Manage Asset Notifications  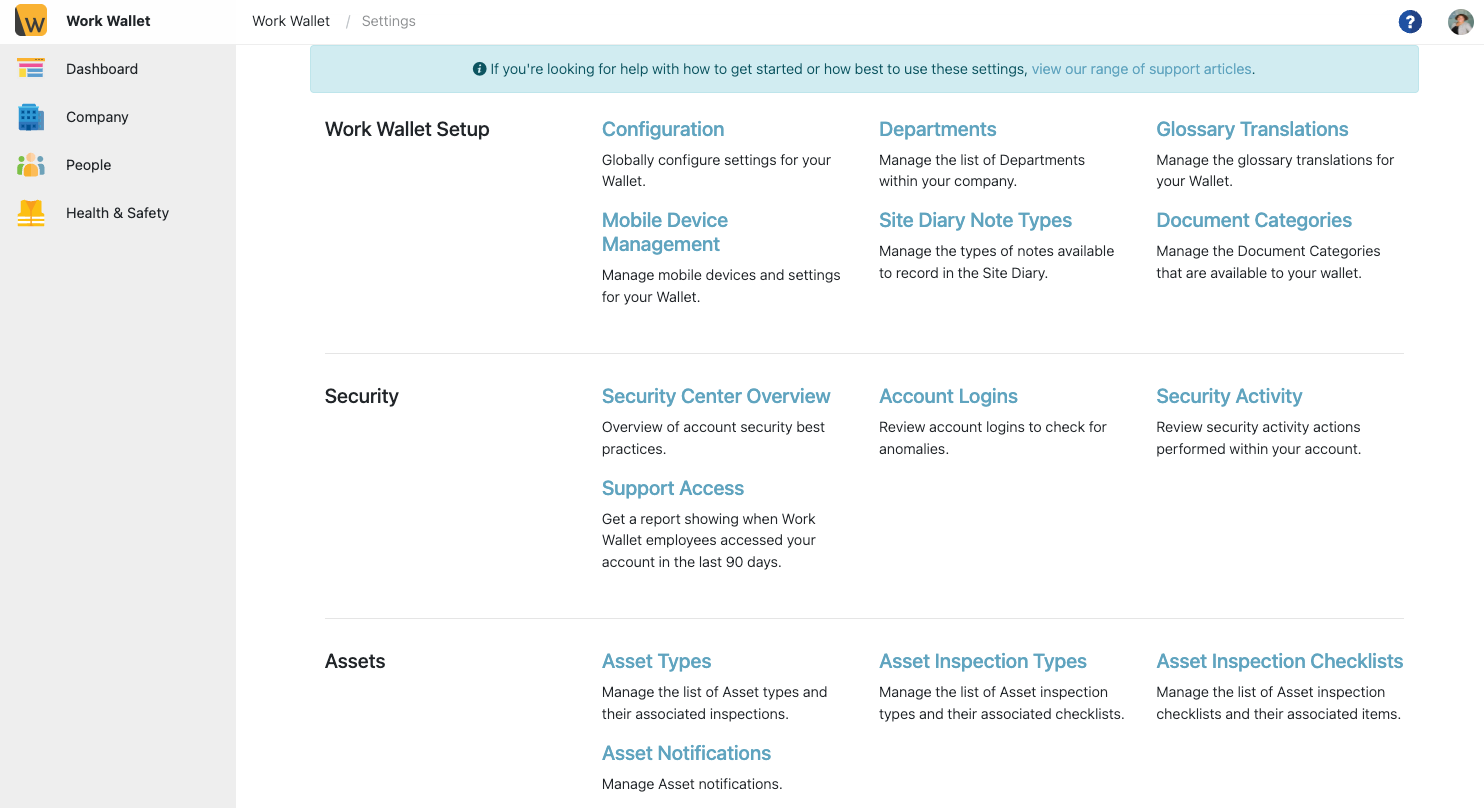click(x=686, y=753)
